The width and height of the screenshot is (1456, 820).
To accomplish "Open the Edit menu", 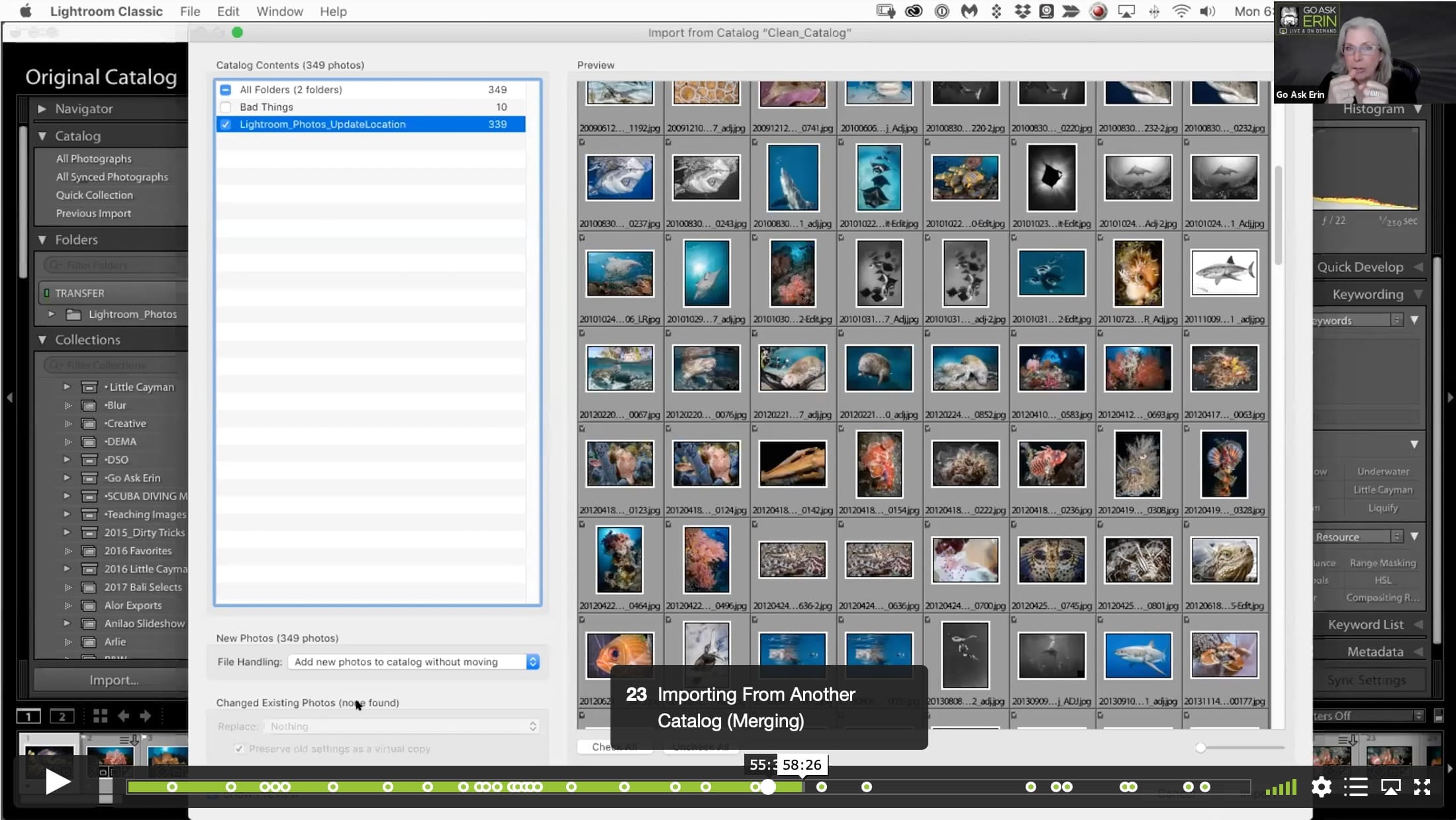I will [x=228, y=11].
